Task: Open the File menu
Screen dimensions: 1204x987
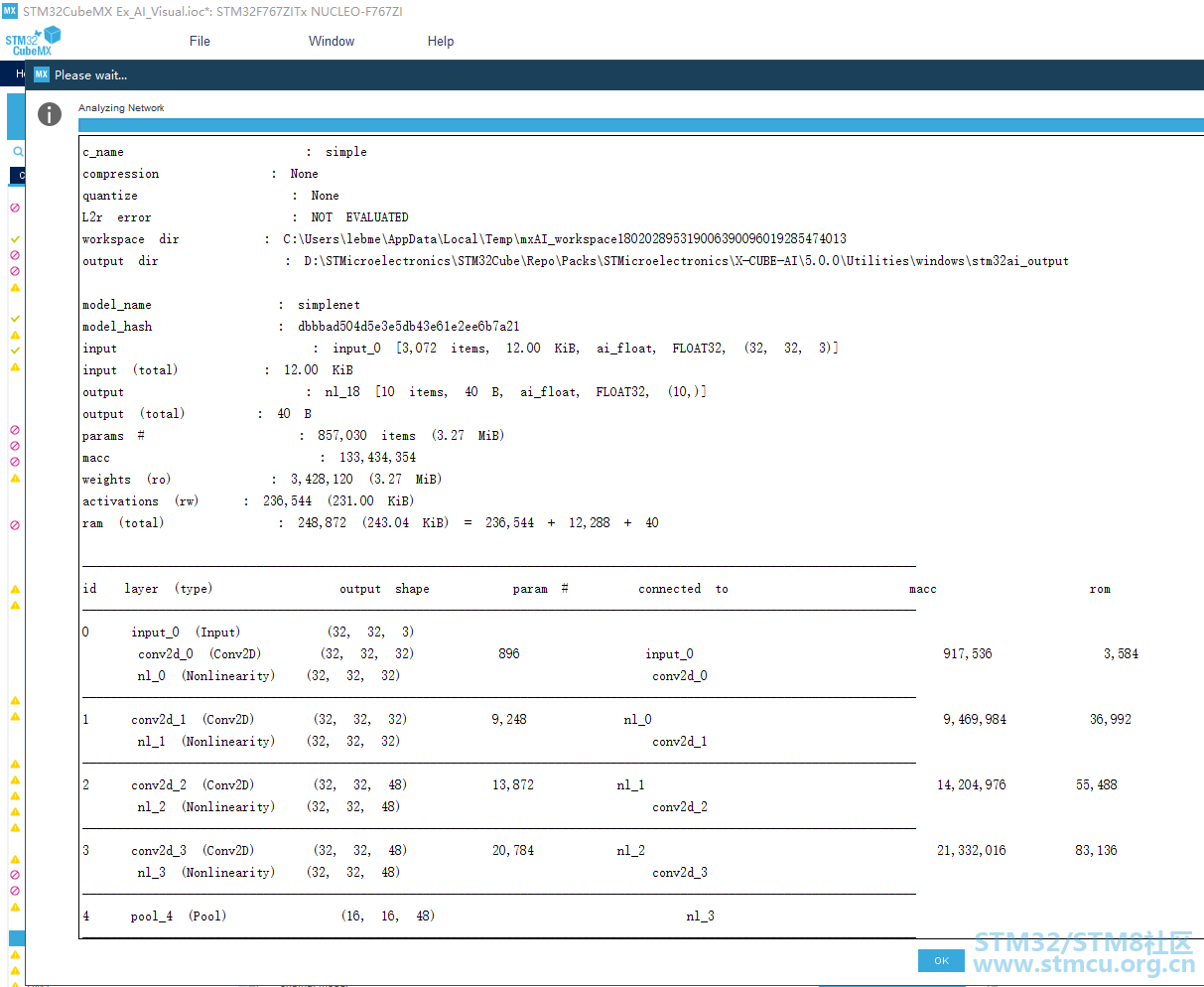Action: pyautogui.click(x=200, y=41)
